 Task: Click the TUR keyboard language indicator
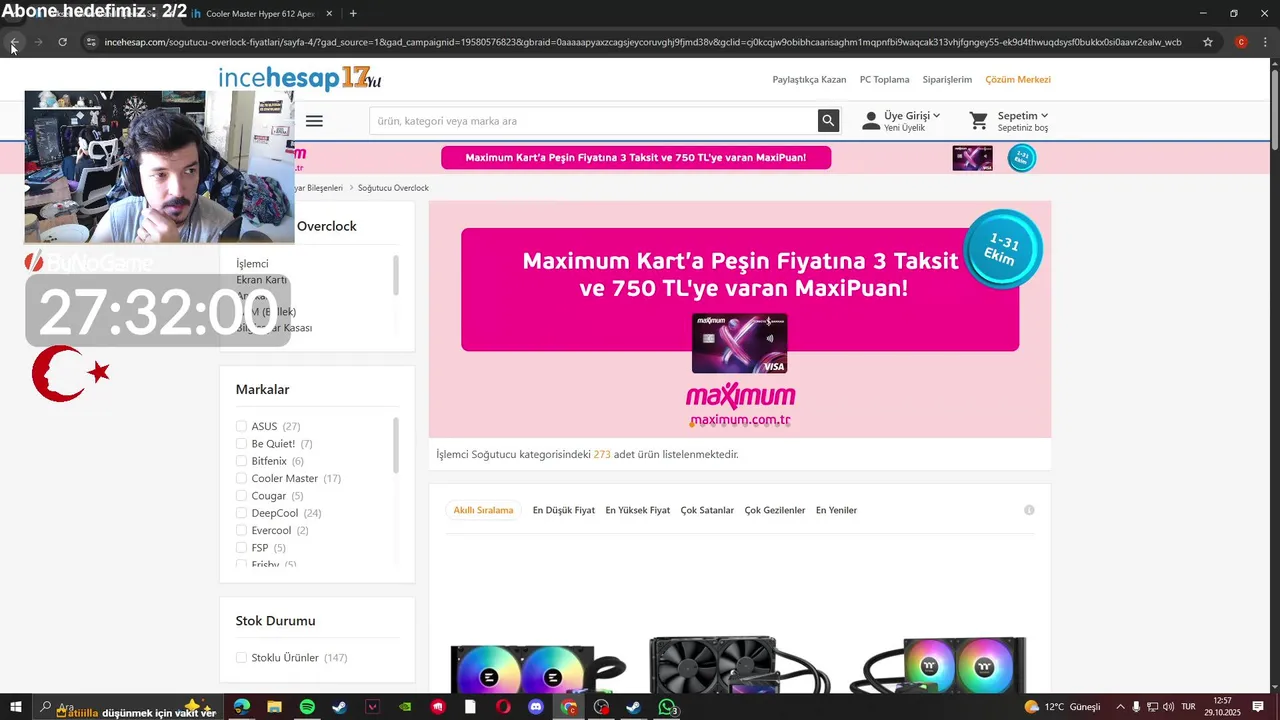(1189, 707)
